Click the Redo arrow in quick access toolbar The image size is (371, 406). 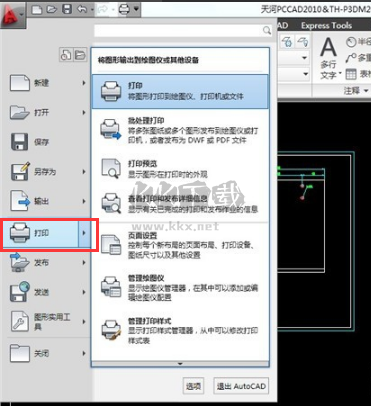(103, 9)
